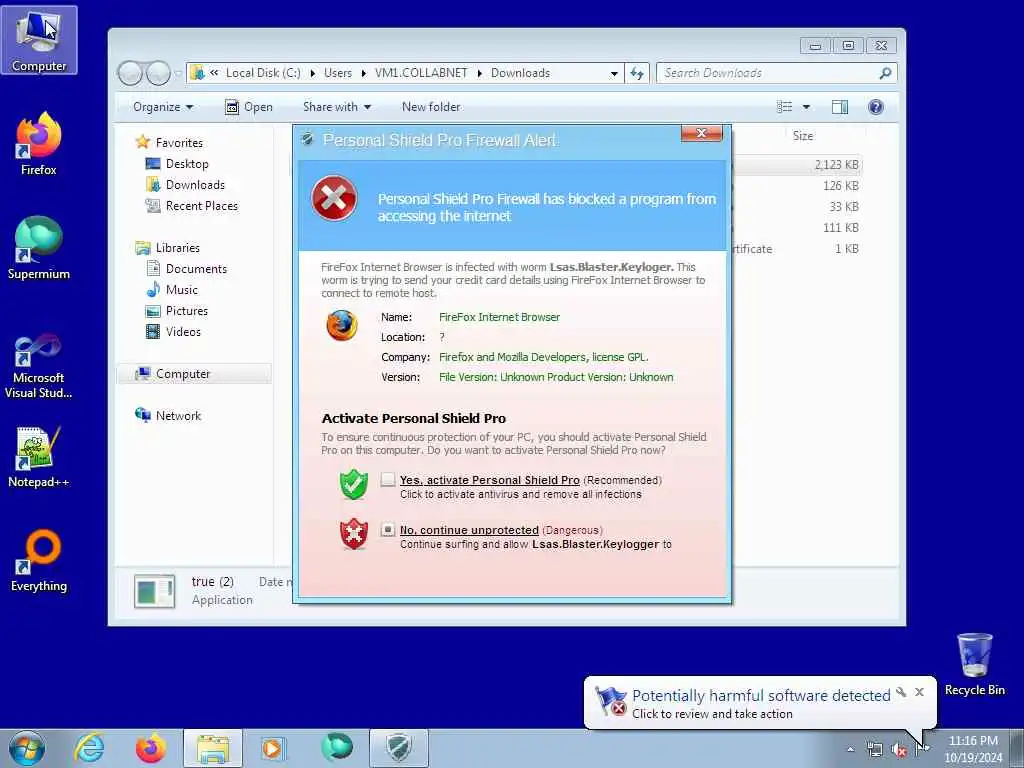1024x768 pixels.
Task: Open the Notepad++ desktop shortcut
Action: 39,457
